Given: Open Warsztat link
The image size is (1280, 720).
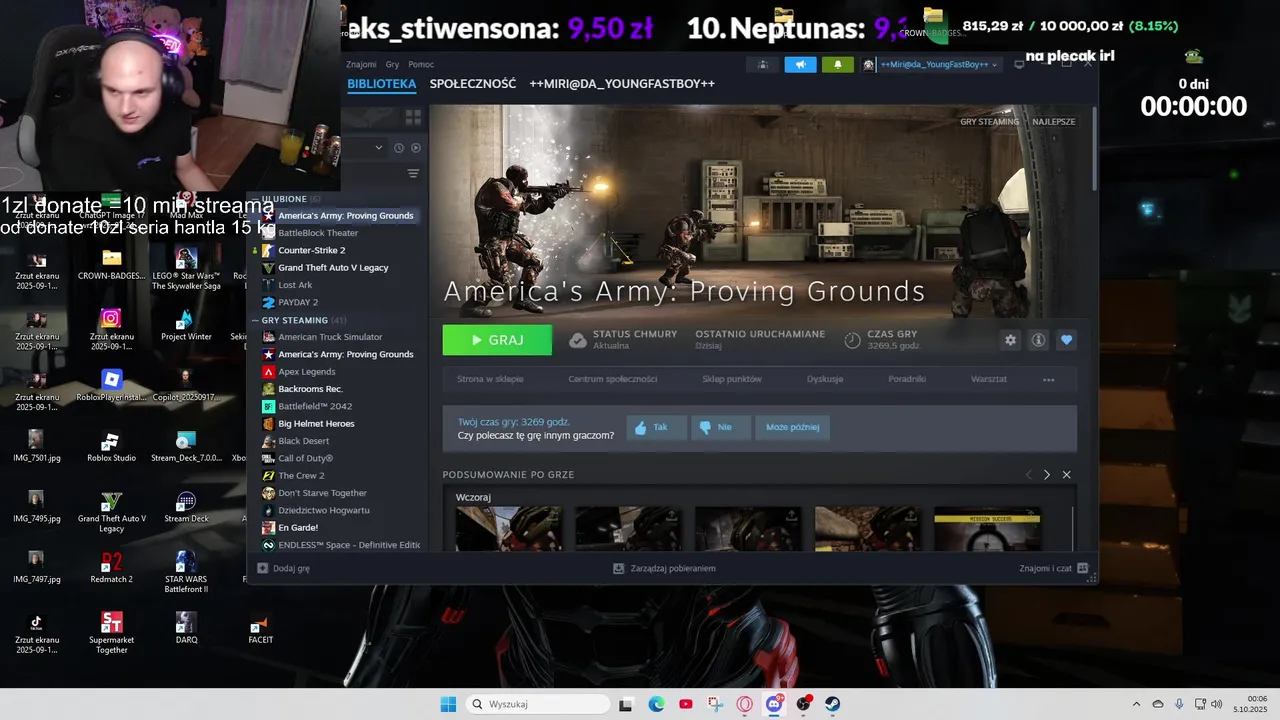Looking at the screenshot, I should 989,379.
